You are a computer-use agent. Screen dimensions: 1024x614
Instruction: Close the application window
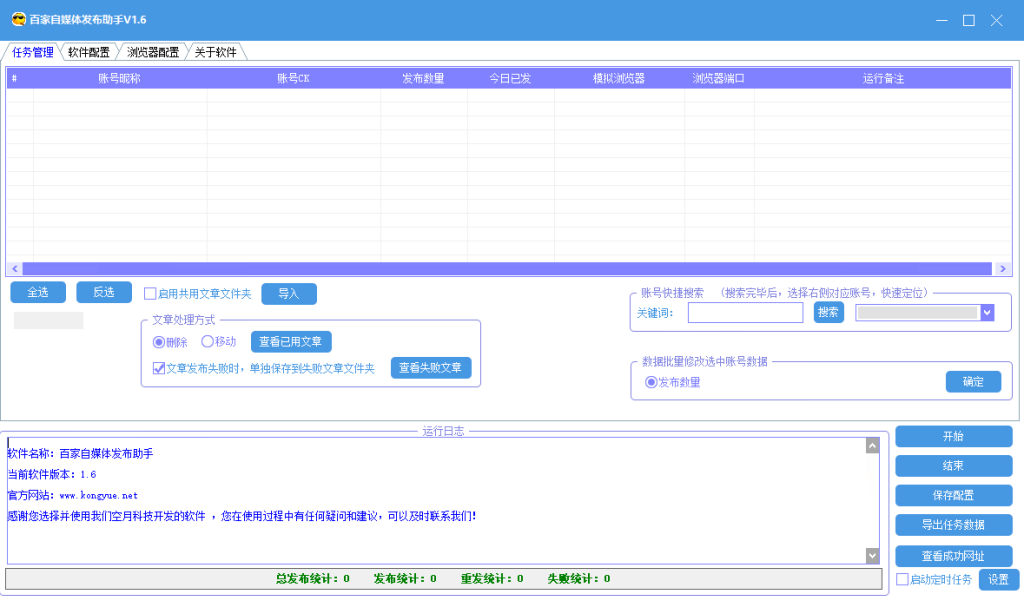997,20
